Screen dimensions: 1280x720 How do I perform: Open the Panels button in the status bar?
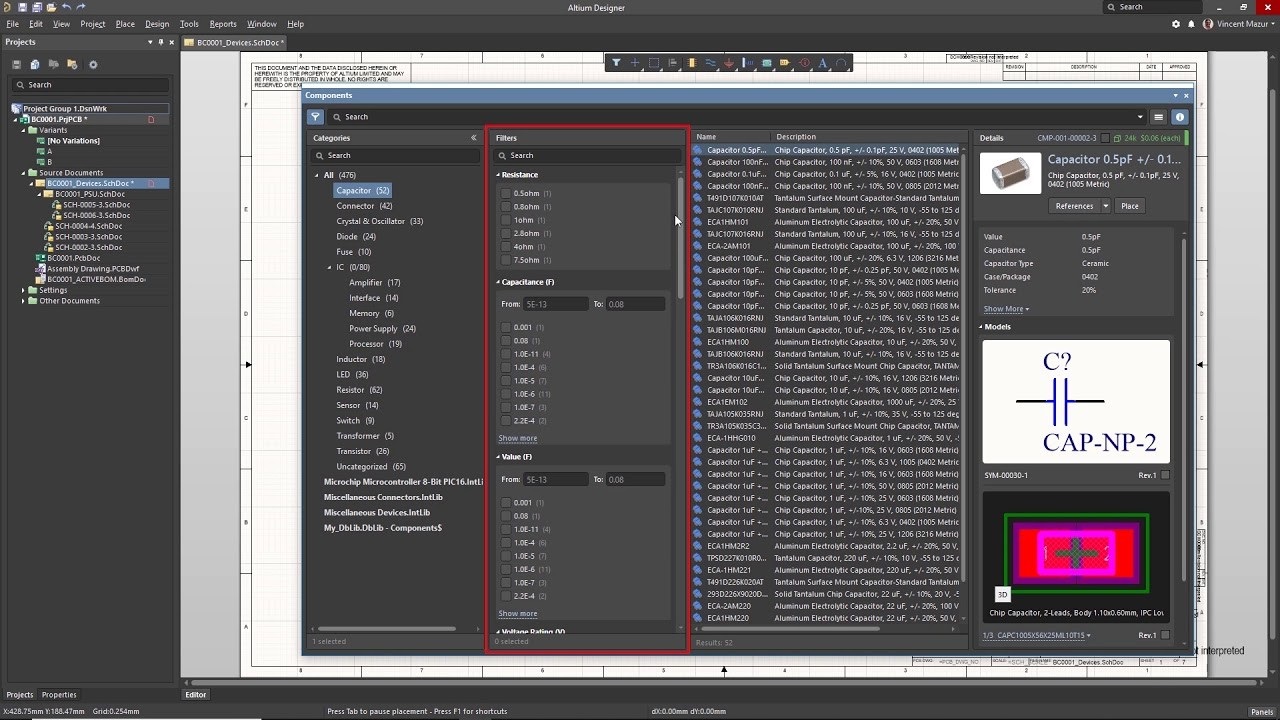click(1262, 711)
